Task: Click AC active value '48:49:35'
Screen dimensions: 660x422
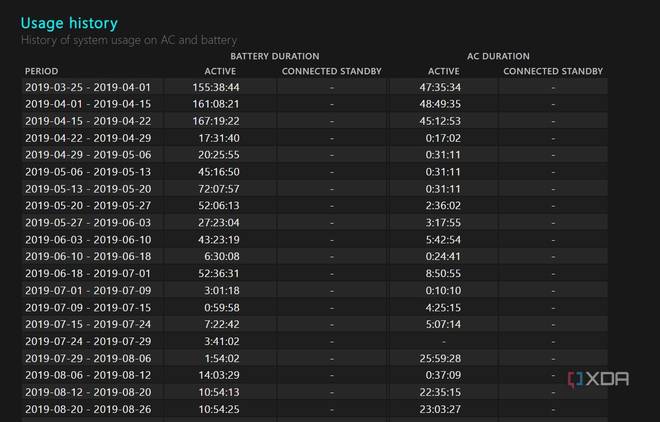Action: (440, 104)
